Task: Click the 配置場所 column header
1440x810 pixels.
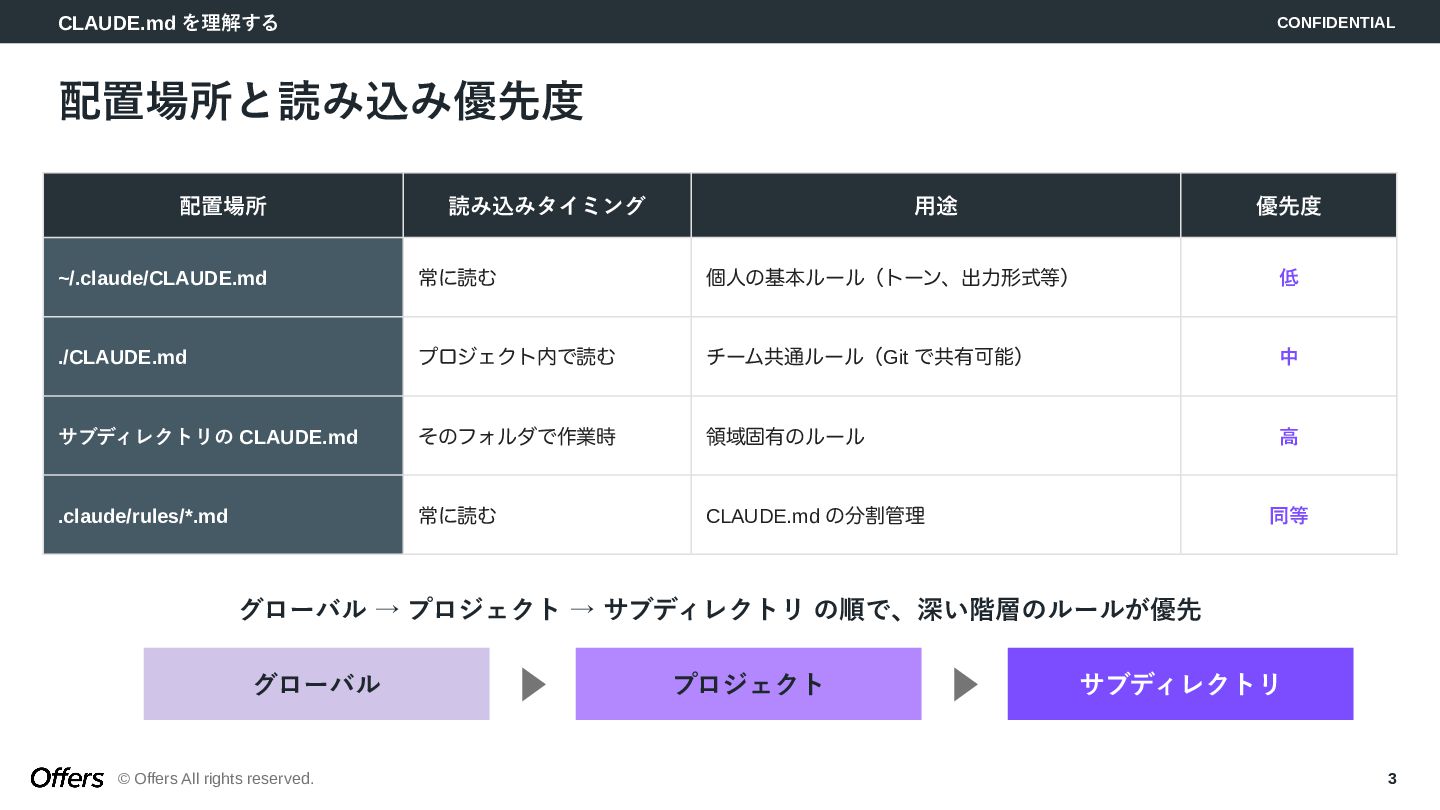Action: pyautogui.click(x=223, y=206)
